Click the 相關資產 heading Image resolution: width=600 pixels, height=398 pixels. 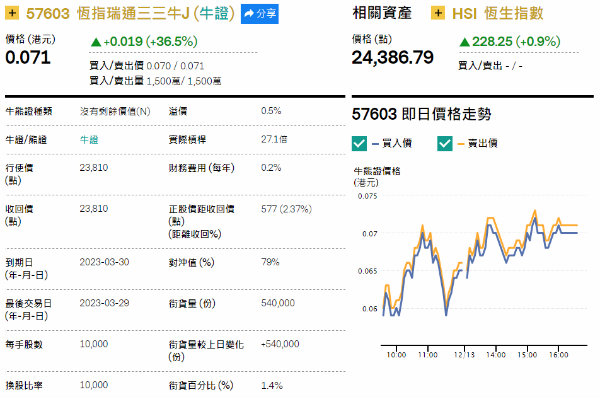point(382,13)
